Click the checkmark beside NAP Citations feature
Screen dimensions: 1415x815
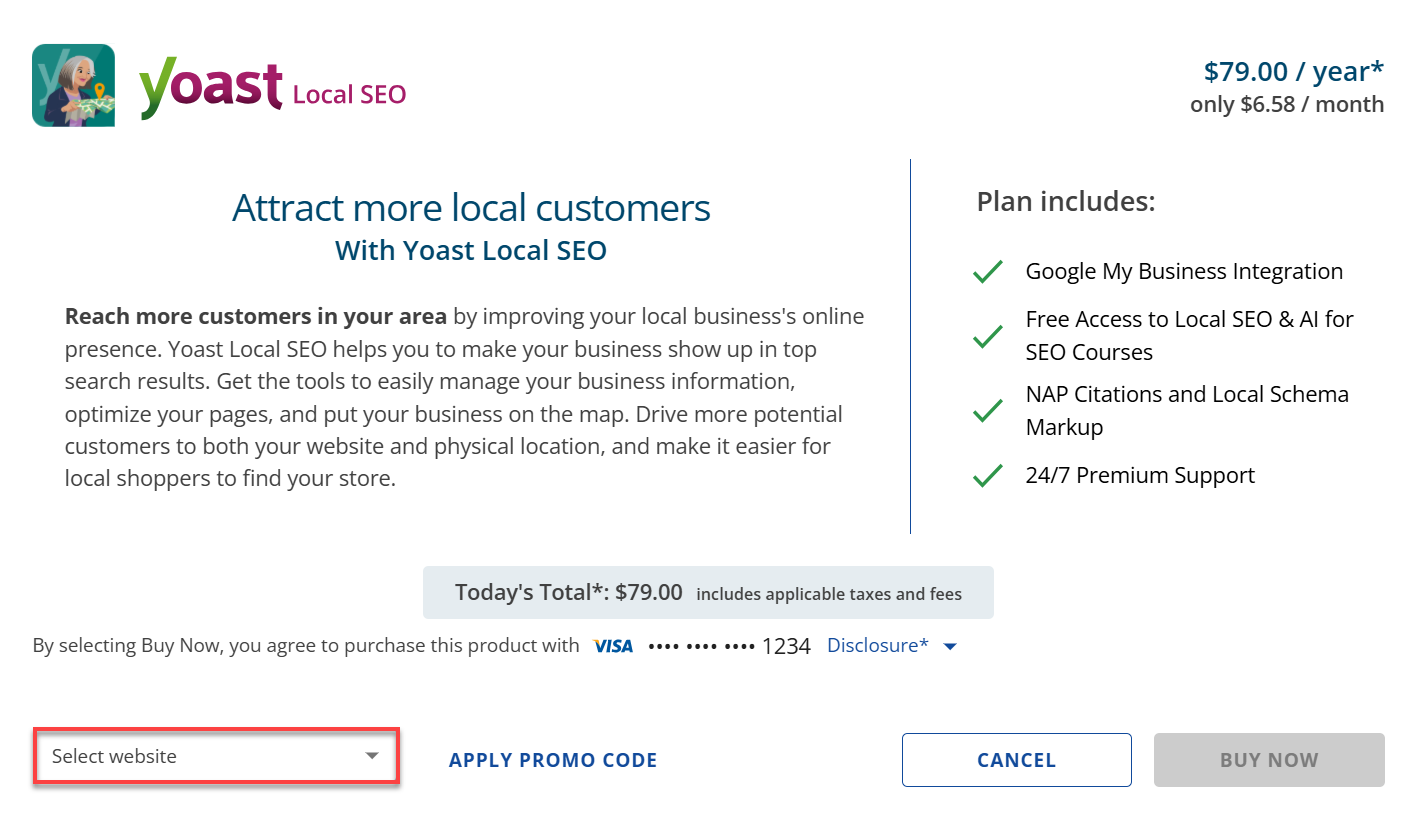coord(987,411)
